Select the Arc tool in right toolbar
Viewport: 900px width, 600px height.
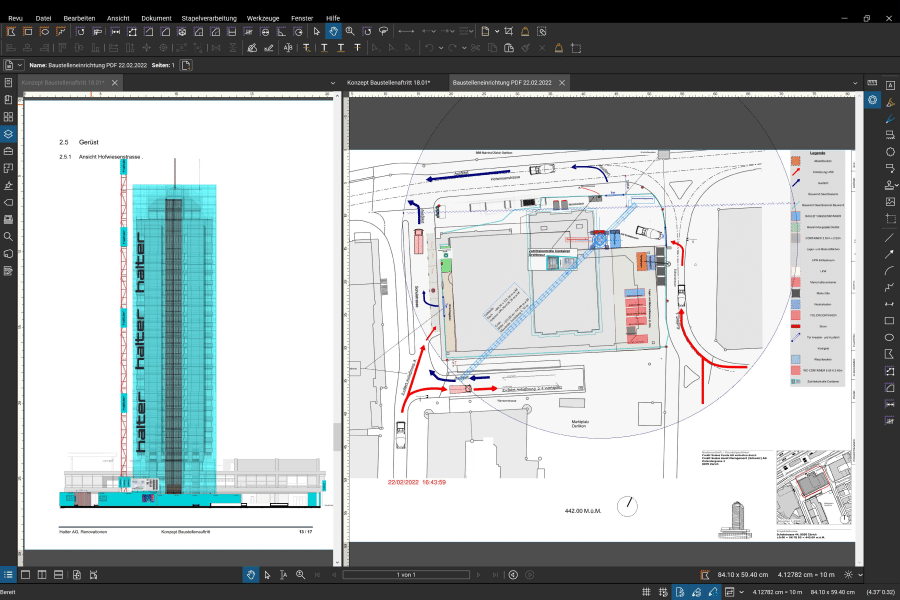(890, 270)
